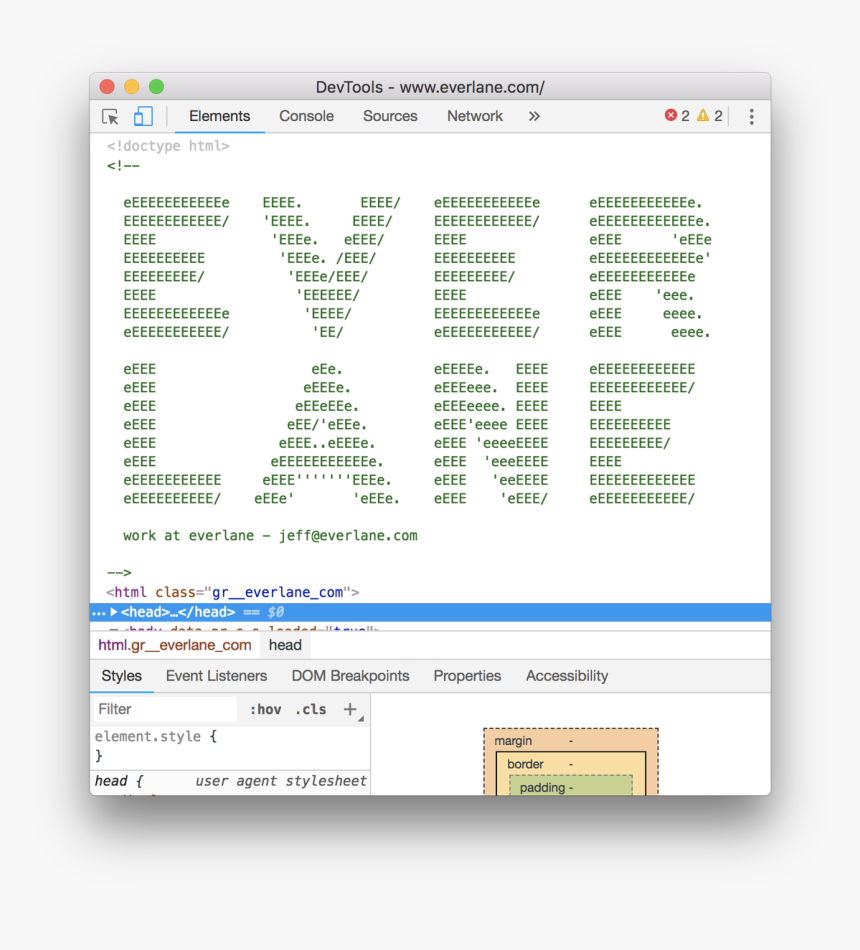This screenshot has width=860, height=950.
Task: Toggle the :hov element state pane
Action: (x=265, y=709)
